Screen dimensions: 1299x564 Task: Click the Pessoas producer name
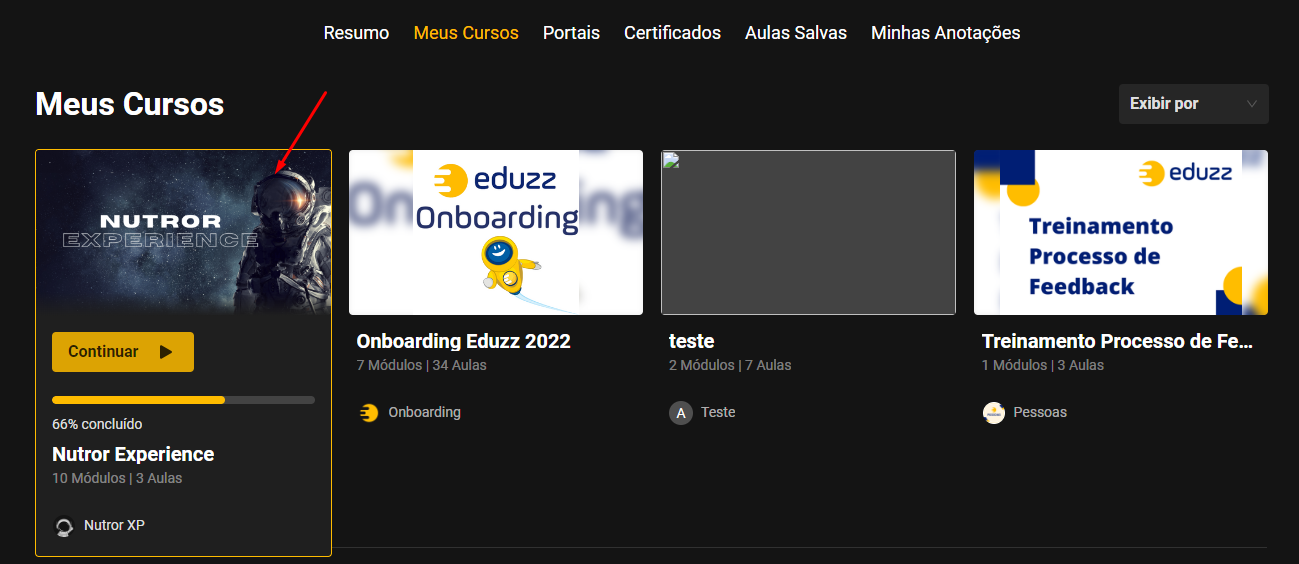1040,412
